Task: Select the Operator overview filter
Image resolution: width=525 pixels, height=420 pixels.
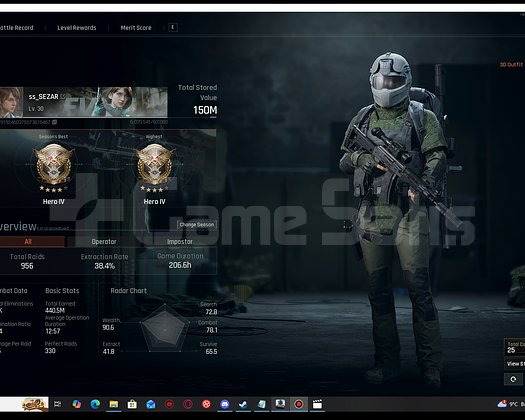Action: [104, 241]
